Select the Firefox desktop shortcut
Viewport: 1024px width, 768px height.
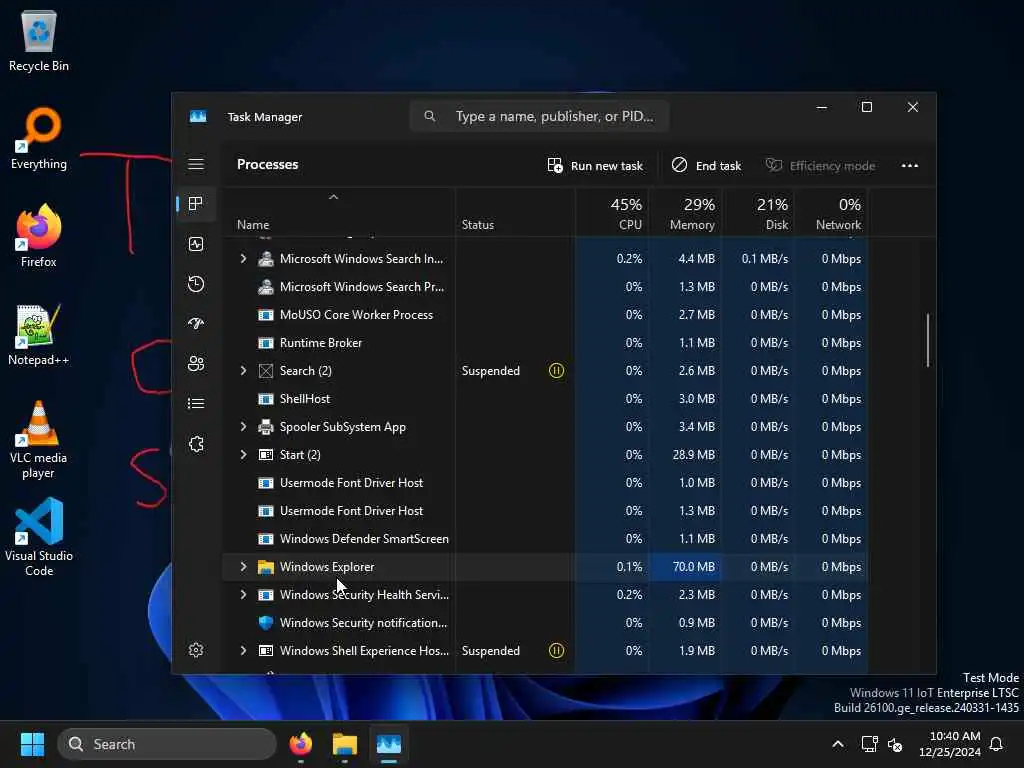coord(39,236)
